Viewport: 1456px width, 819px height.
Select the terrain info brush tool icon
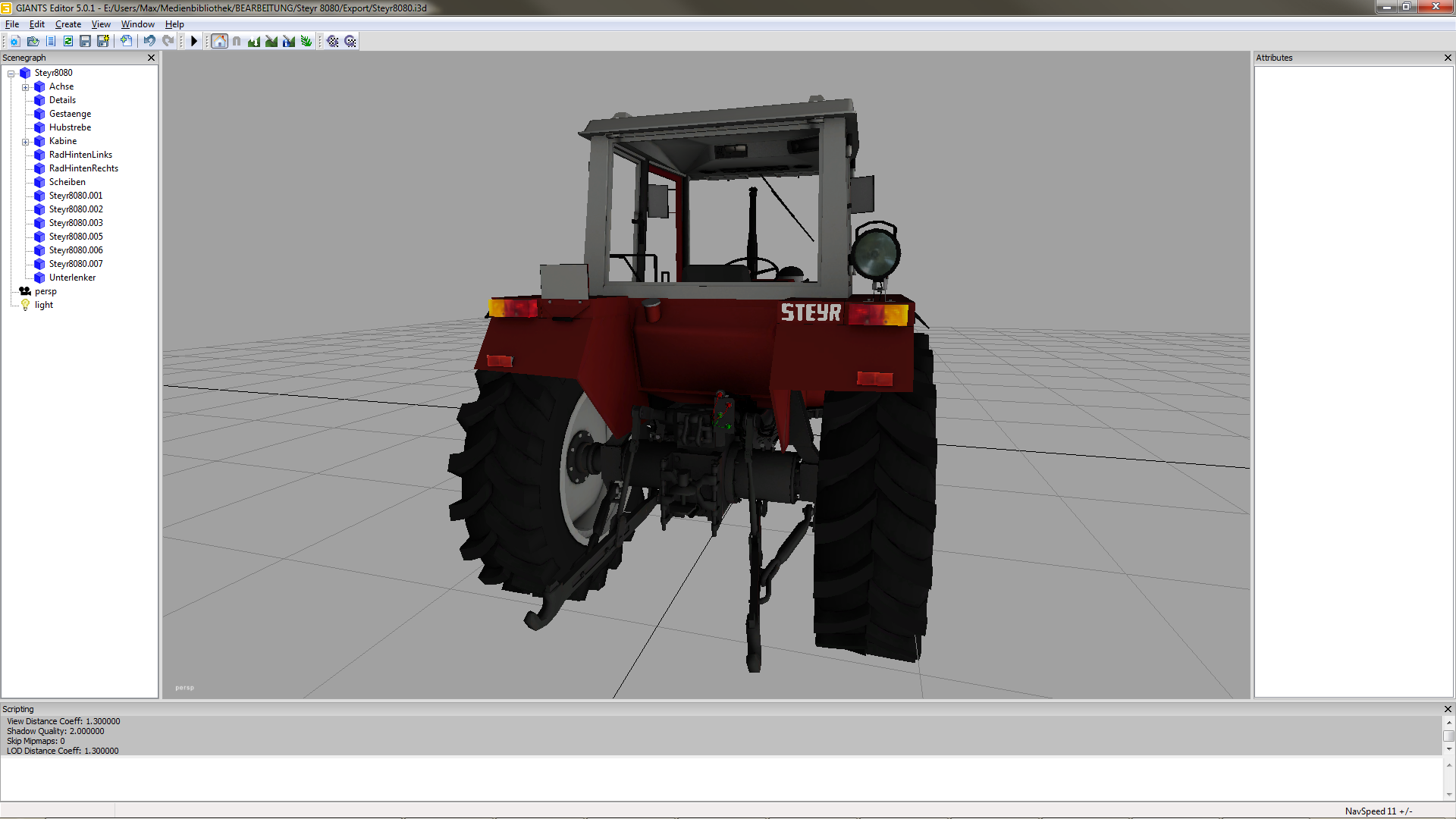click(x=289, y=41)
